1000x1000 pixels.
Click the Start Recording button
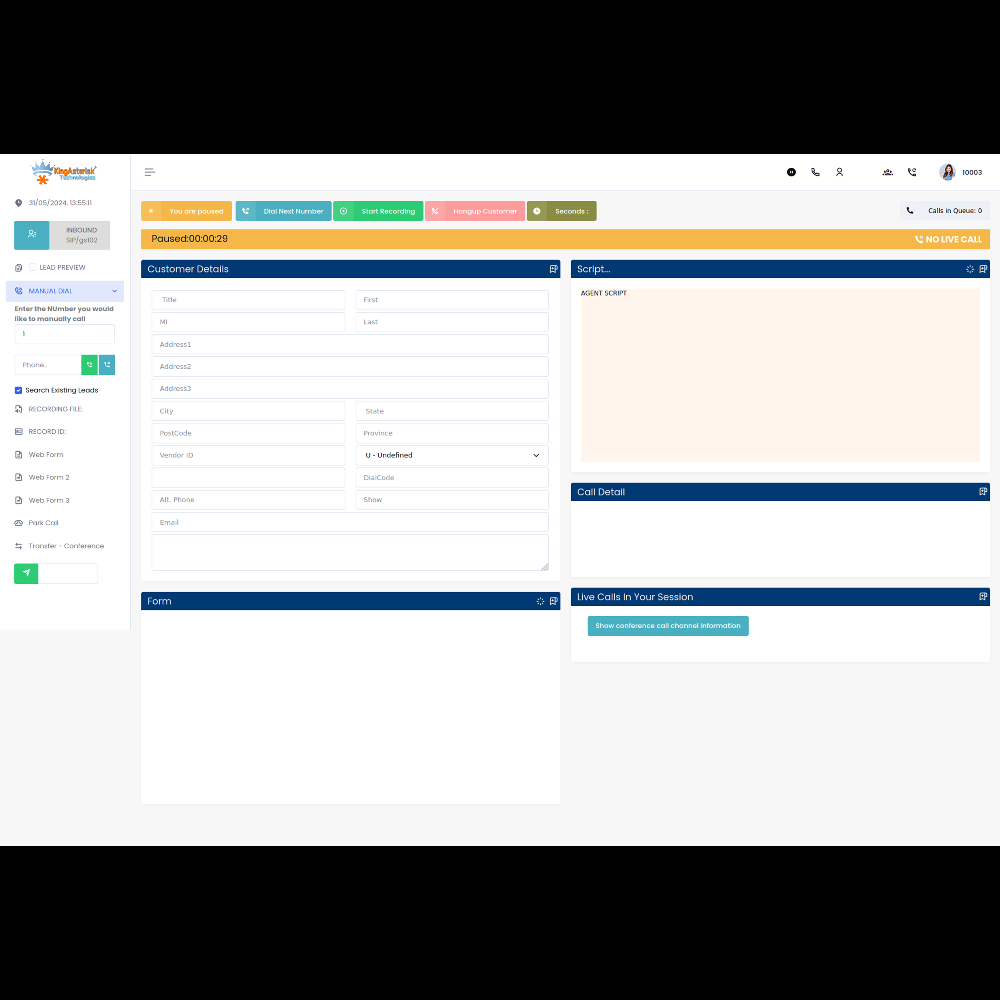378,211
